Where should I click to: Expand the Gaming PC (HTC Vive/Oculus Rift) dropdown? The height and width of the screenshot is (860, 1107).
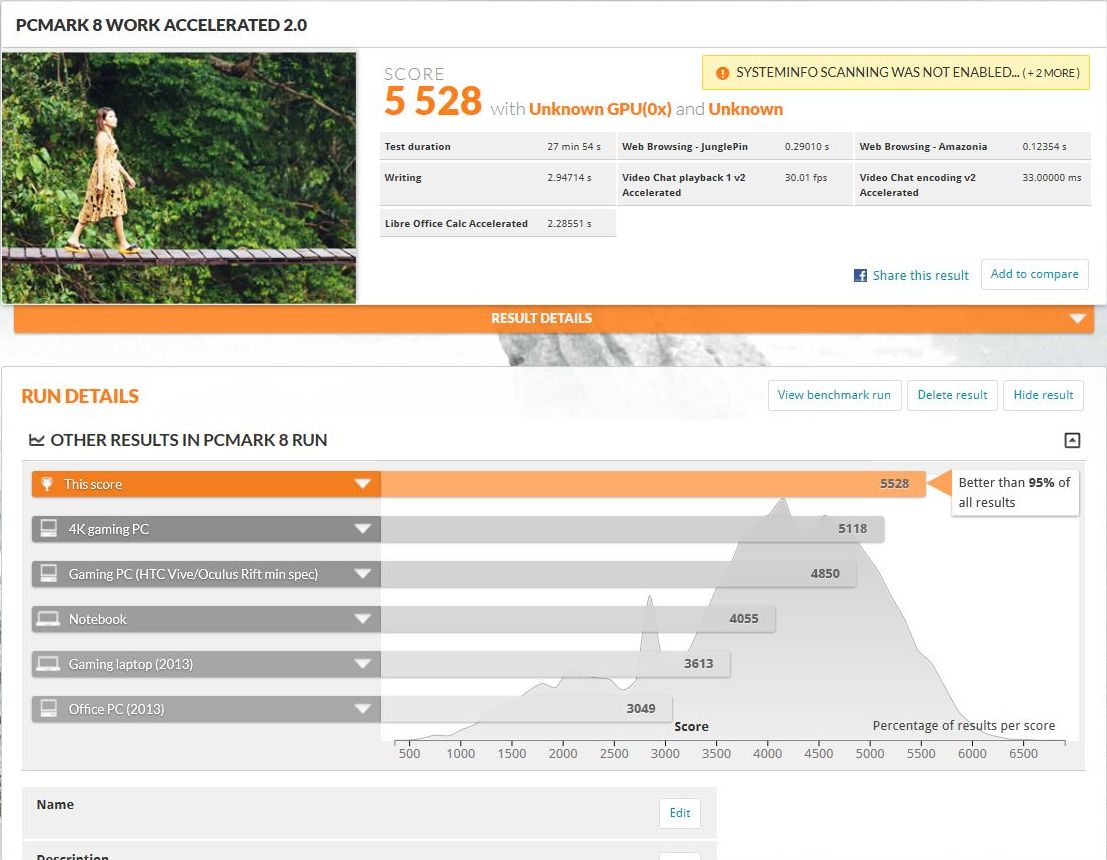tap(362, 574)
